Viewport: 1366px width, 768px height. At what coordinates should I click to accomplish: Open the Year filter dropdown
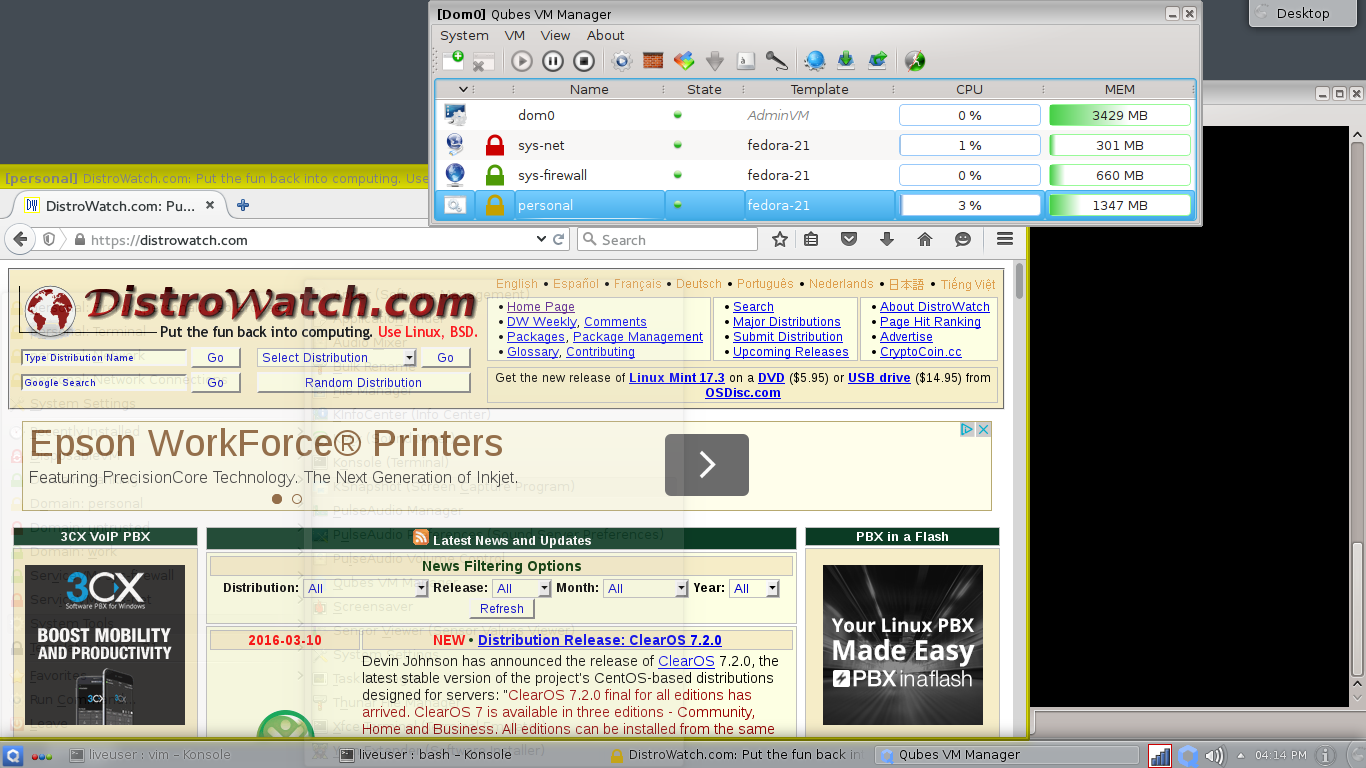tap(754, 588)
